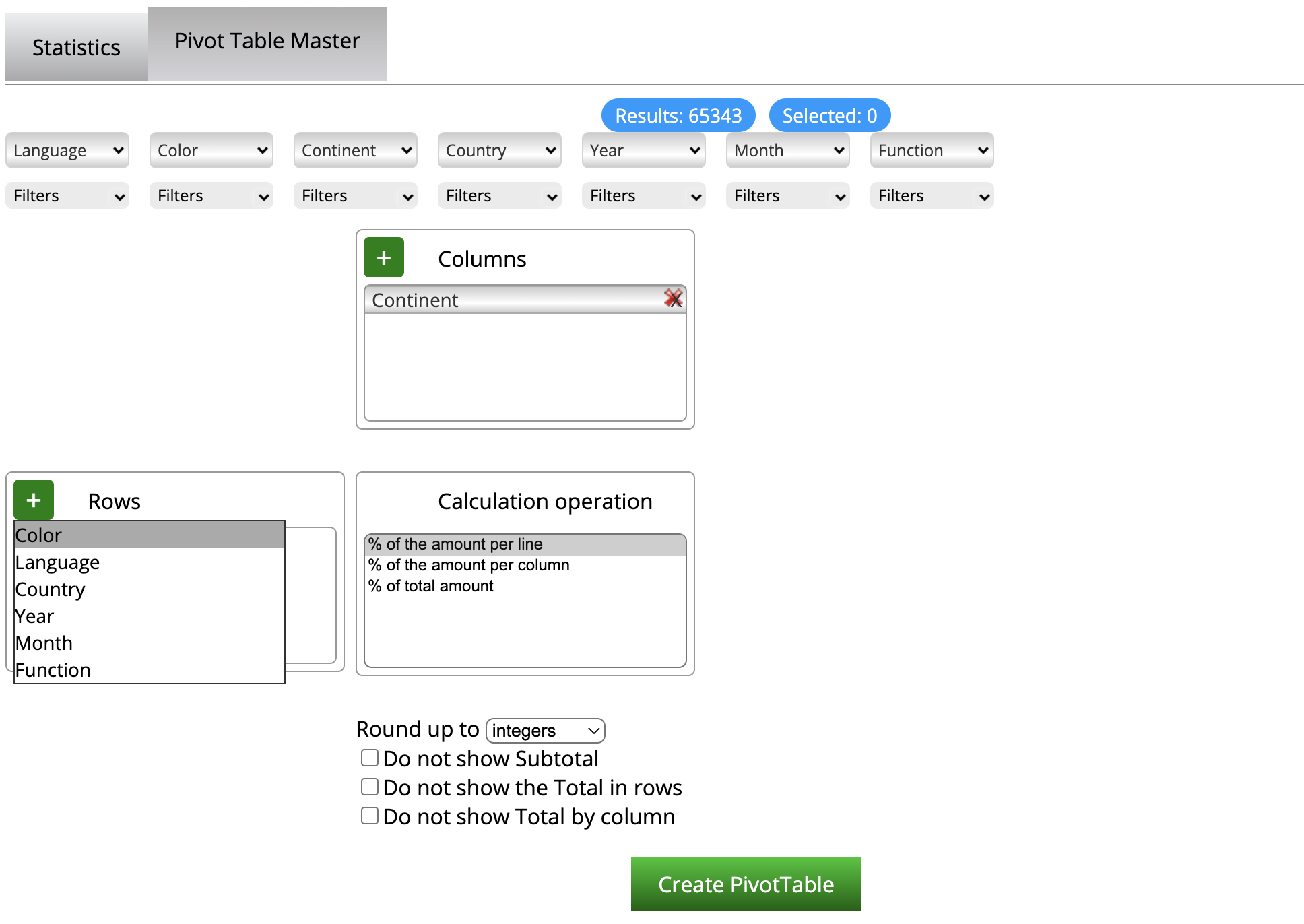Select Color in the Rows list

pos(150,535)
